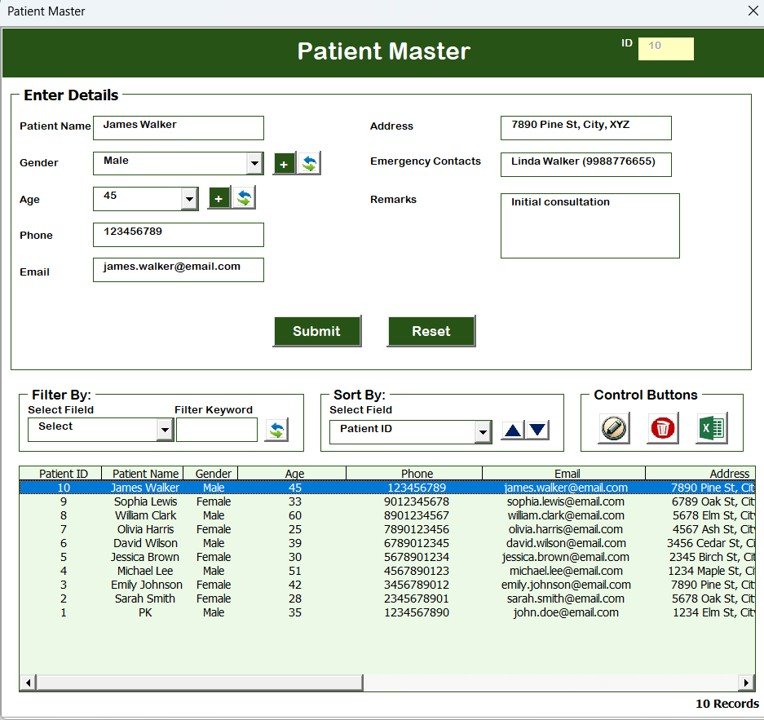This screenshot has width=764, height=720.
Task: Reset the filter with refresh icon
Action: click(x=276, y=430)
